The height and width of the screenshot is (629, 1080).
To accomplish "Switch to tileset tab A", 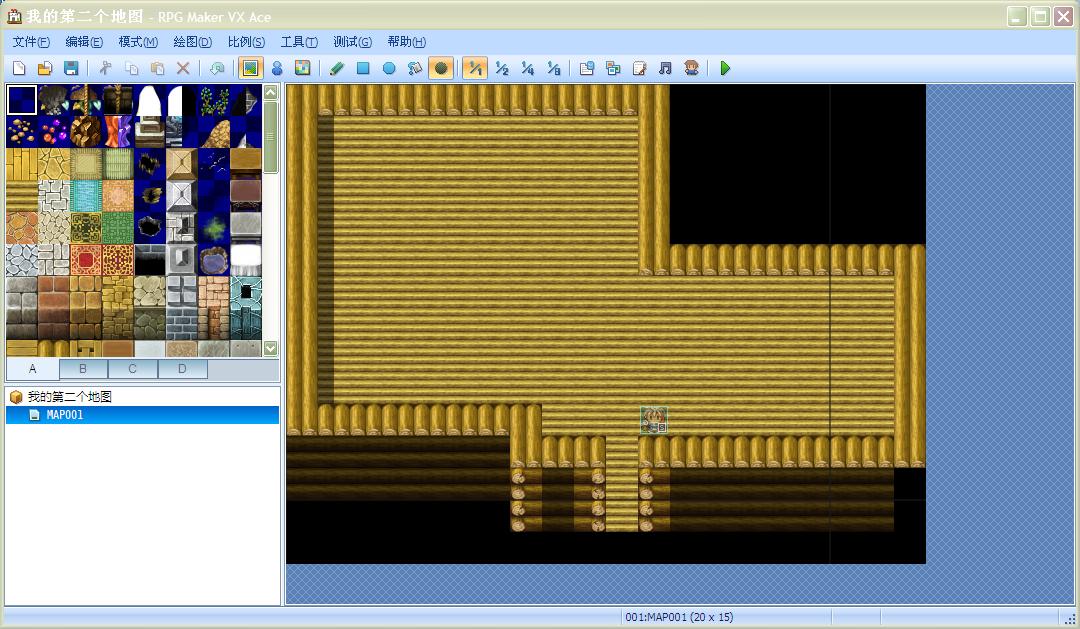I will click(x=32, y=369).
